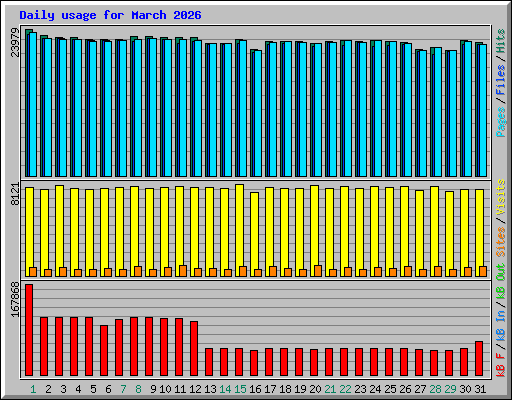Click the cyan pages bar for day 9
512x400 pixels.
tap(153, 107)
